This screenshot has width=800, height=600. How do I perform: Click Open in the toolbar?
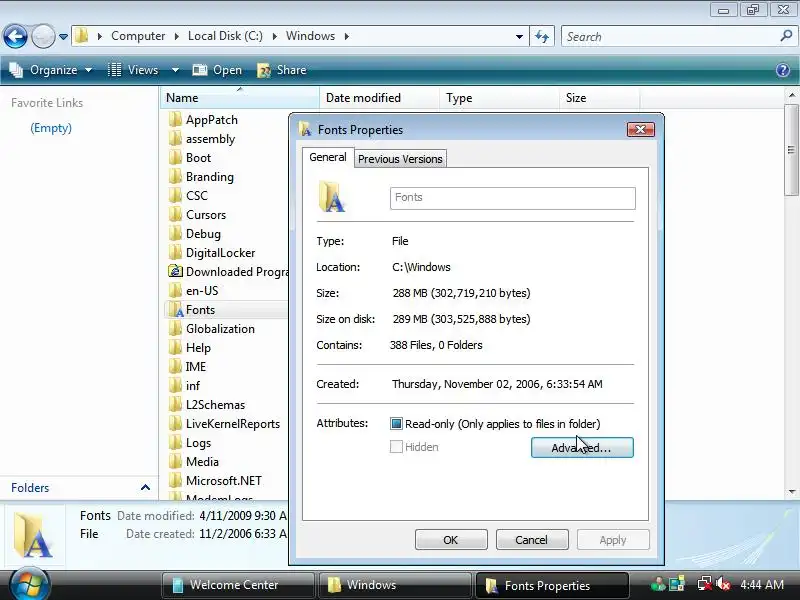[x=217, y=70]
